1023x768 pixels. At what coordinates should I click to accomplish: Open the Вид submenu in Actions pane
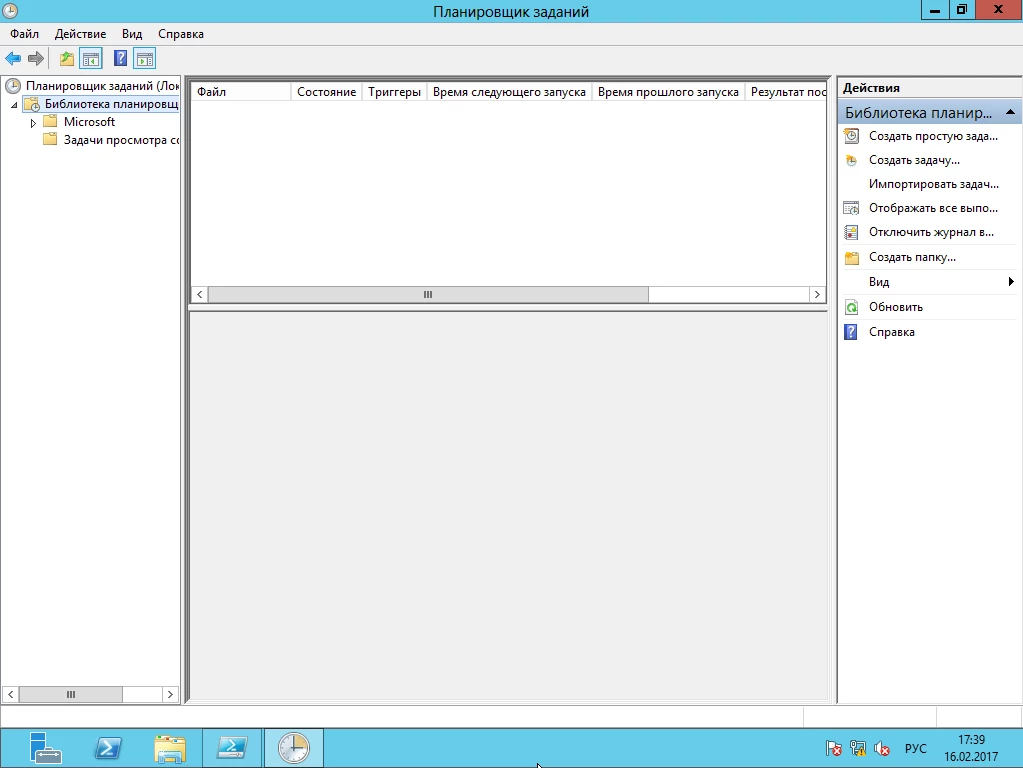pos(929,282)
